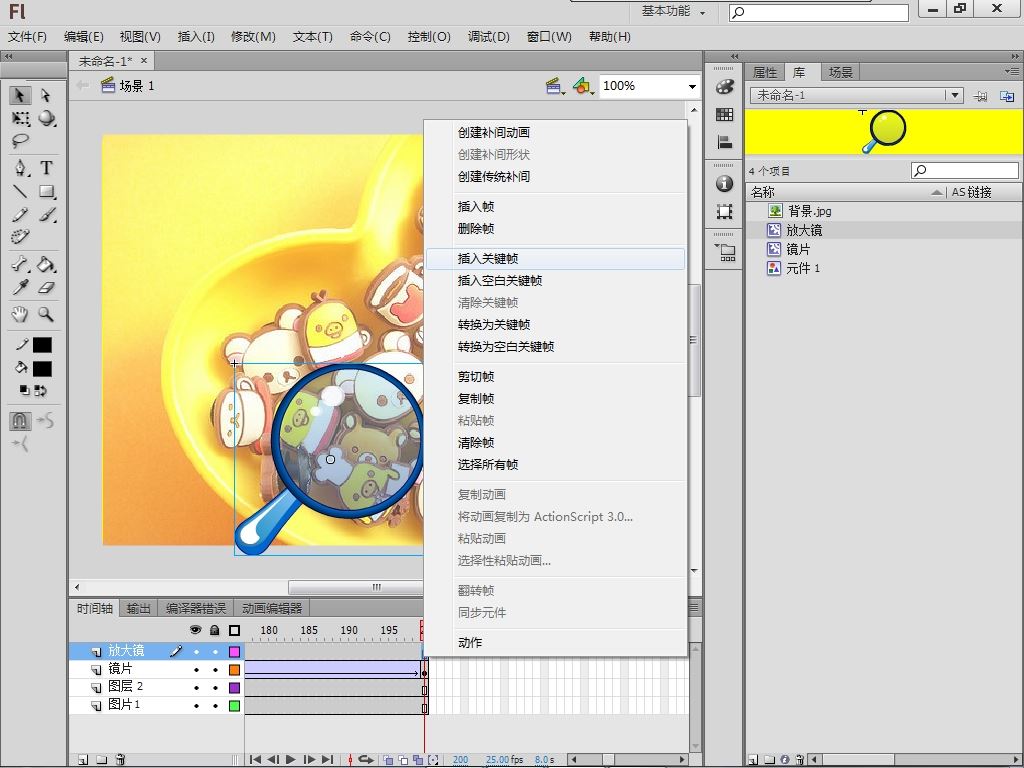Toggle the Snap to Objects magnet
This screenshot has width=1024, height=768.
coord(20,421)
